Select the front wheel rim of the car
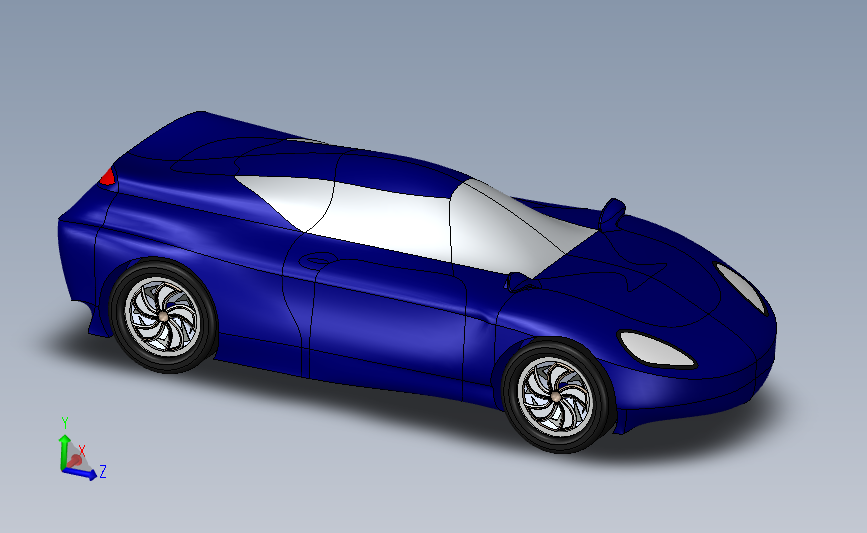The image size is (867, 533). coord(555,395)
